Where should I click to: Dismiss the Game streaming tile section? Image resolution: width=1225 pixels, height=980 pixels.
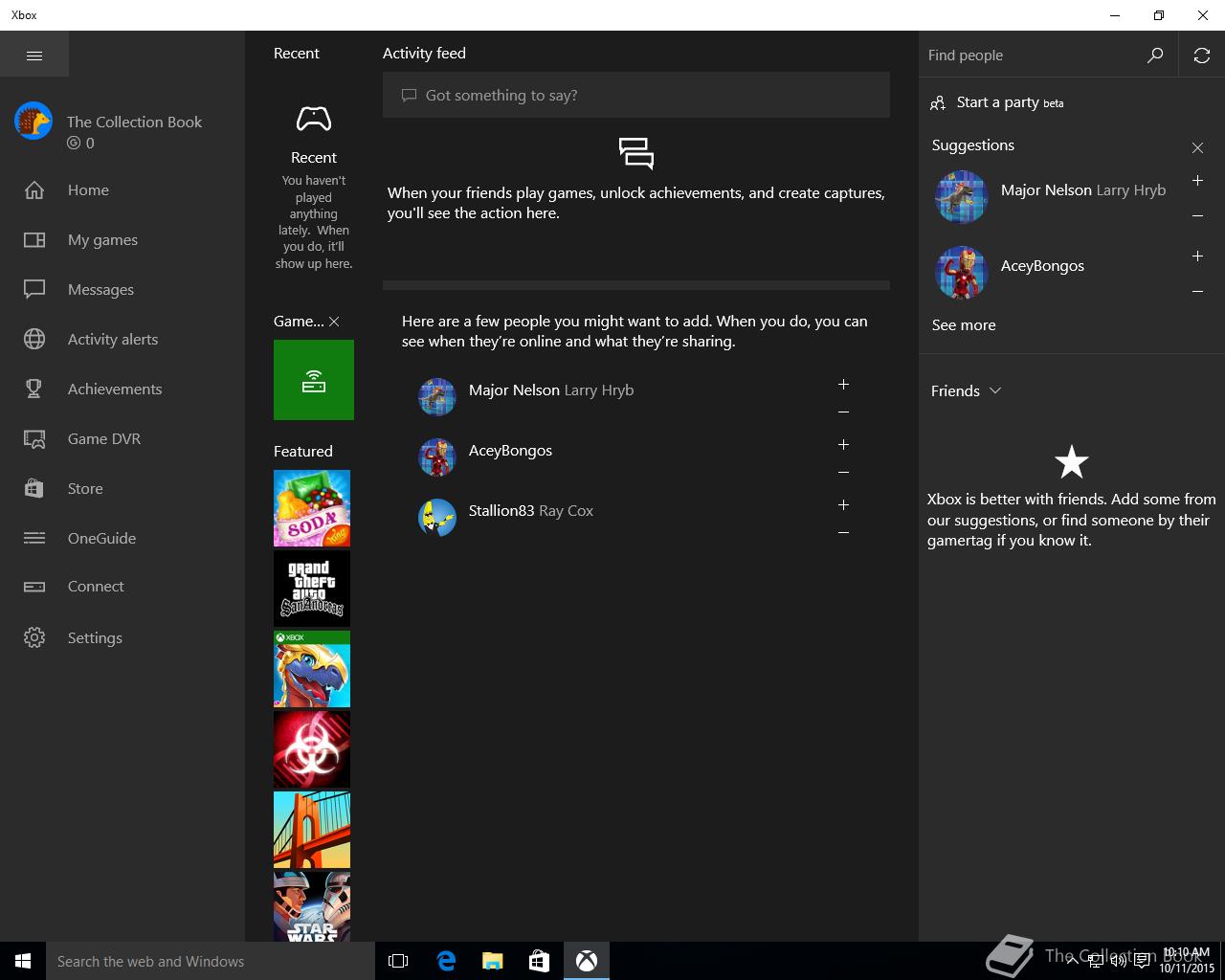[334, 322]
